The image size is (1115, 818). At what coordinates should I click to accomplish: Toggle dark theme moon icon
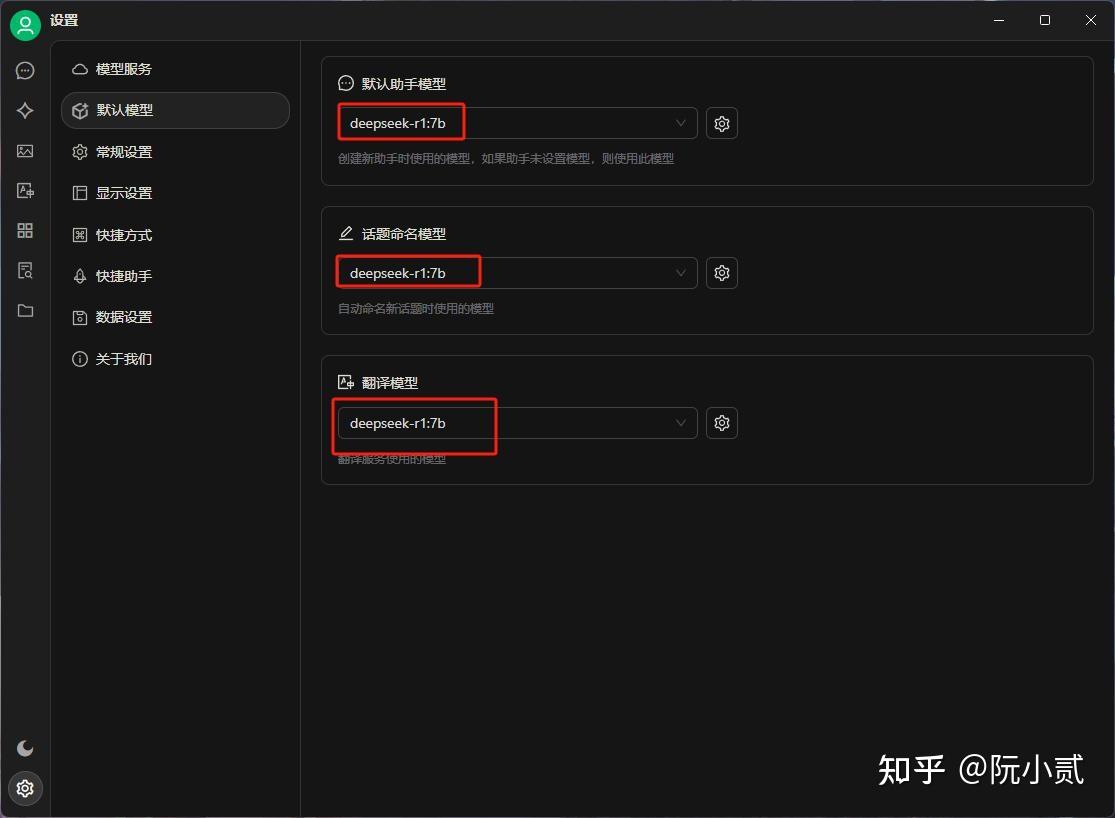point(25,748)
